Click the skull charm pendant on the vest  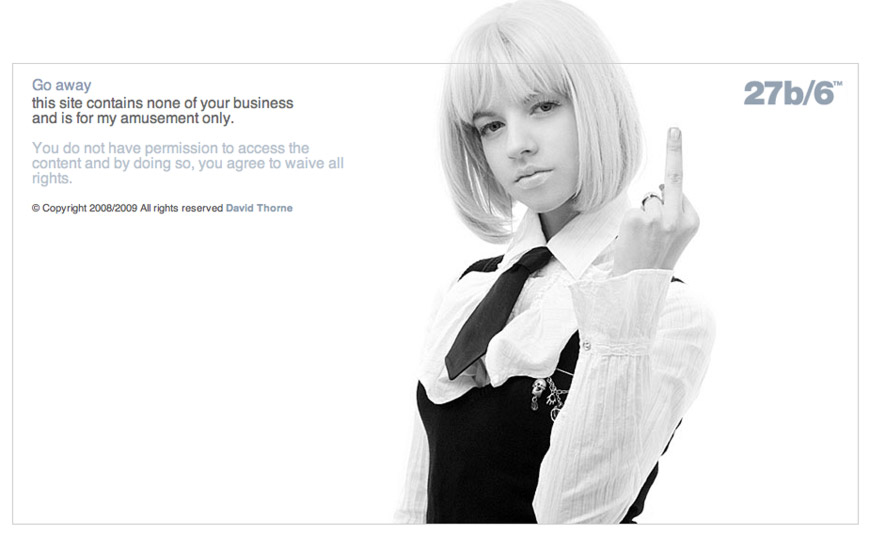(x=538, y=388)
